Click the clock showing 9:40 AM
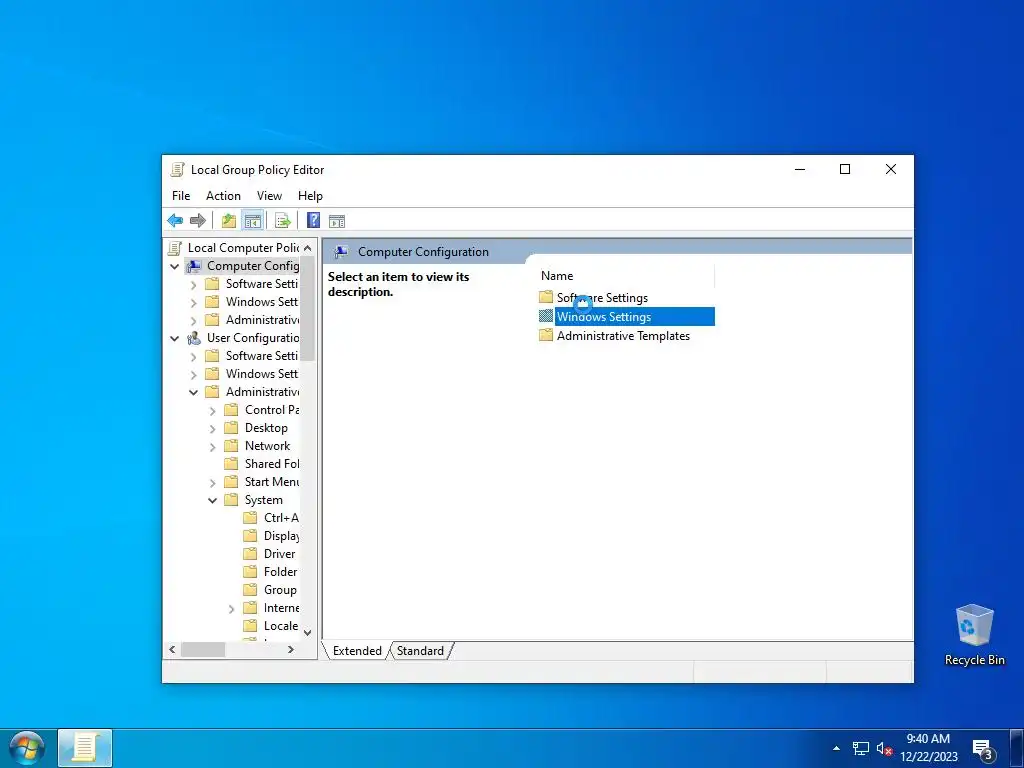The width and height of the screenshot is (1024, 768). (x=928, y=739)
